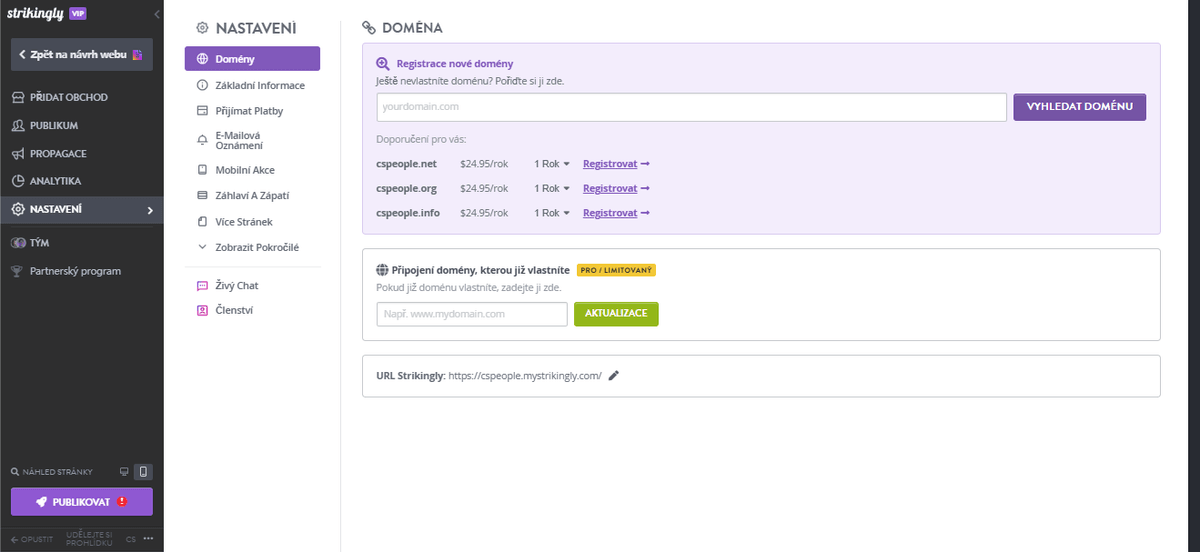Open Základní Informace settings section

[x=260, y=85]
